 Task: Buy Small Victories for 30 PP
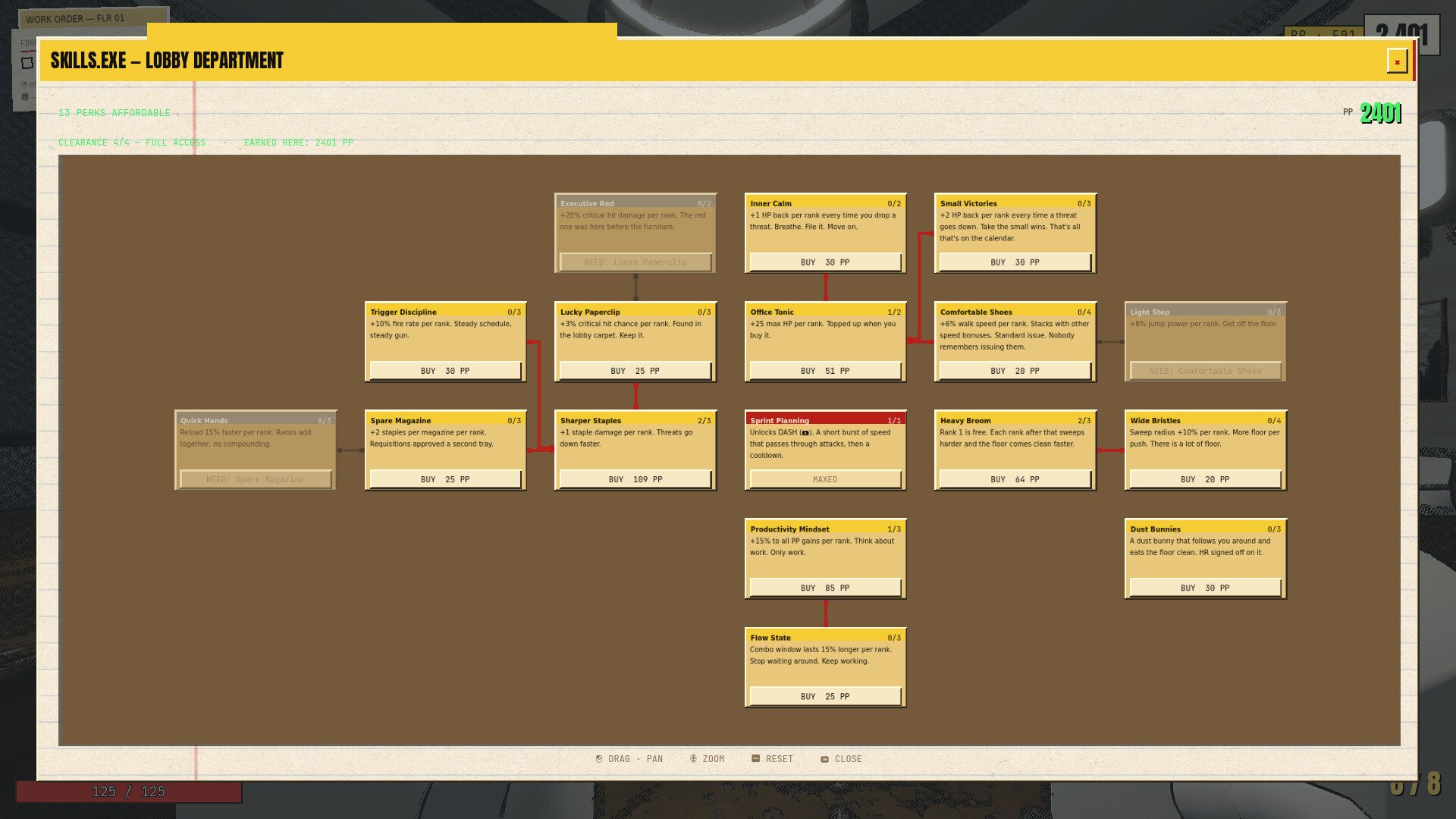1015,262
